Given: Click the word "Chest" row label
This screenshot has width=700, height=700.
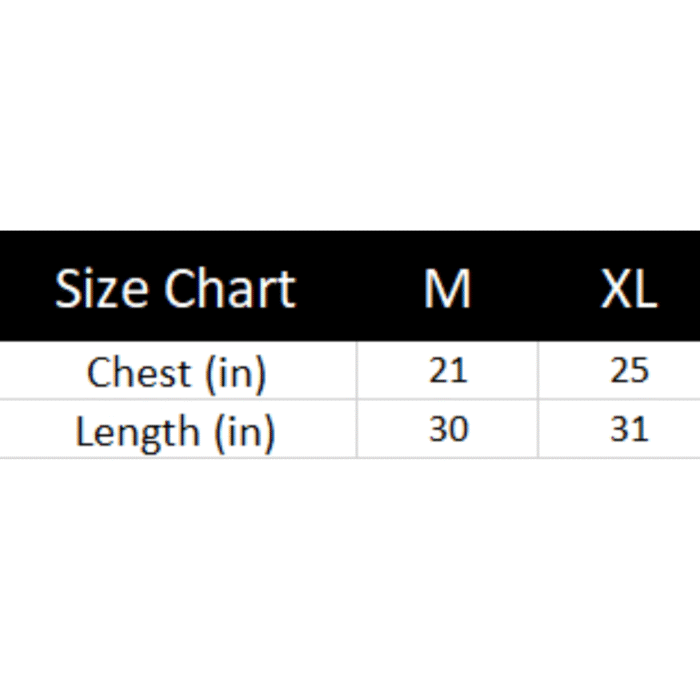Looking at the screenshot, I should pyautogui.click(x=138, y=373).
